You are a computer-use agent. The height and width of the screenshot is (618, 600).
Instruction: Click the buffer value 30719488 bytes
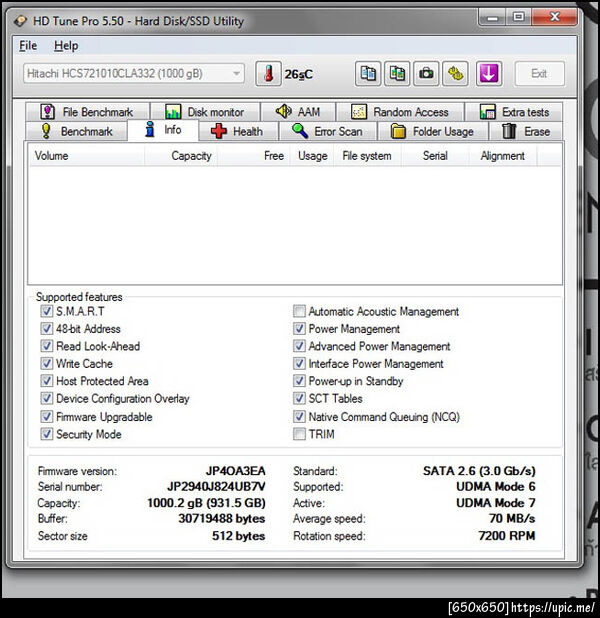point(222,519)
